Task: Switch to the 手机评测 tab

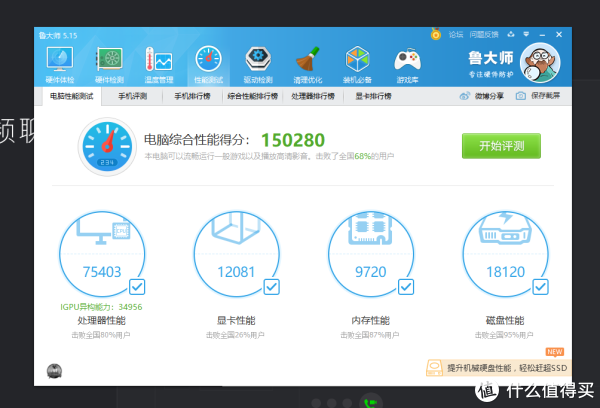Action: tap(132, 96)
